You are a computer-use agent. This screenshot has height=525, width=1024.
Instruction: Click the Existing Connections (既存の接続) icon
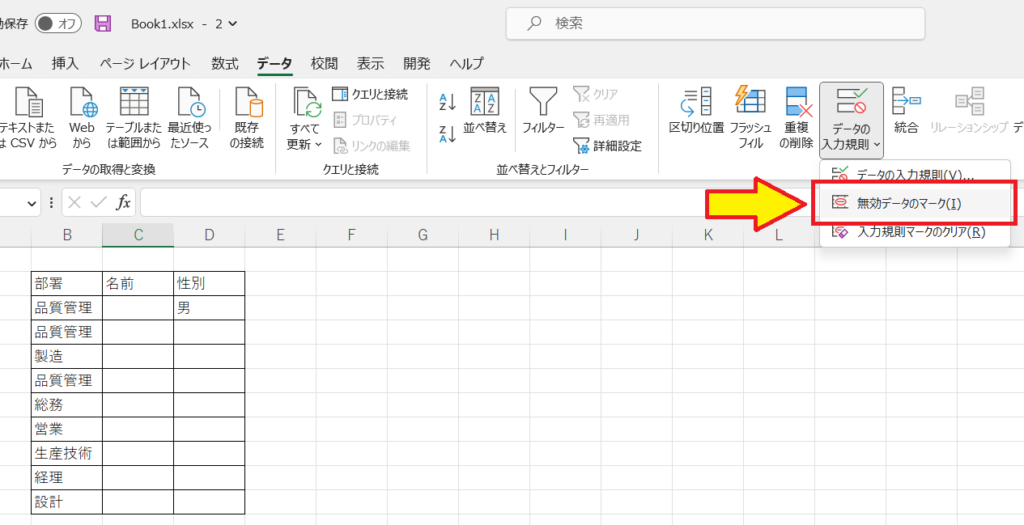click(246, 105)
